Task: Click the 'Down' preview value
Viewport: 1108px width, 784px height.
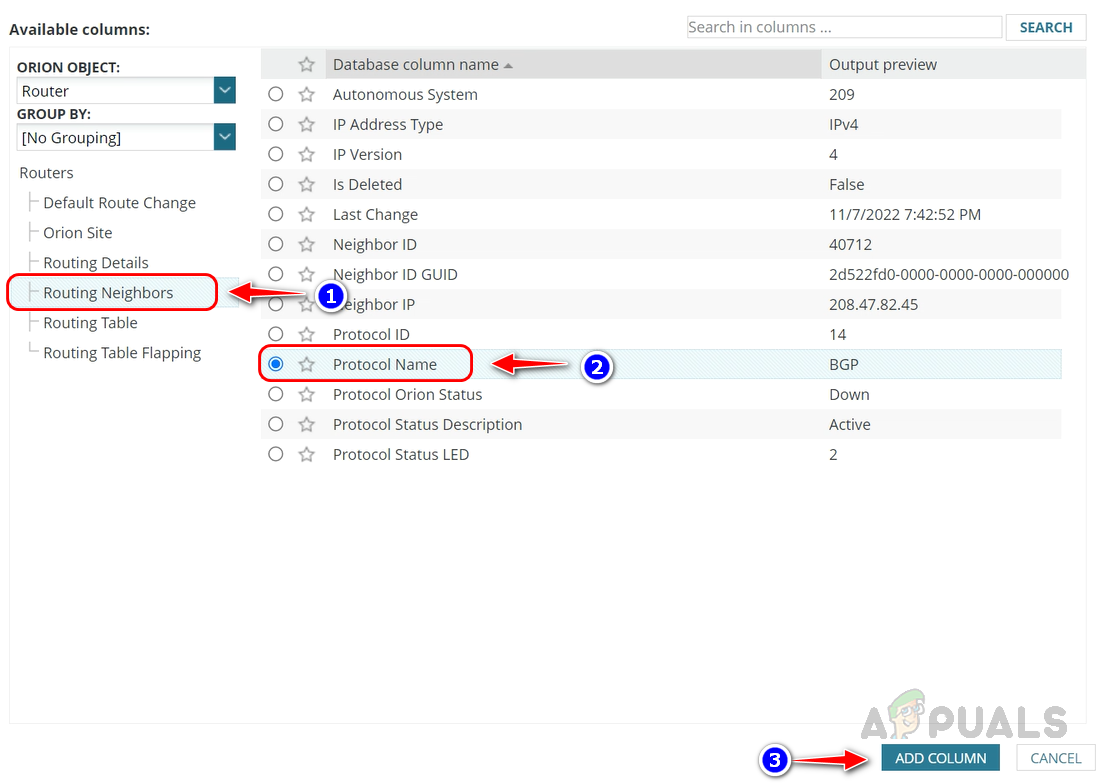Action: click(x=849, y=394)
